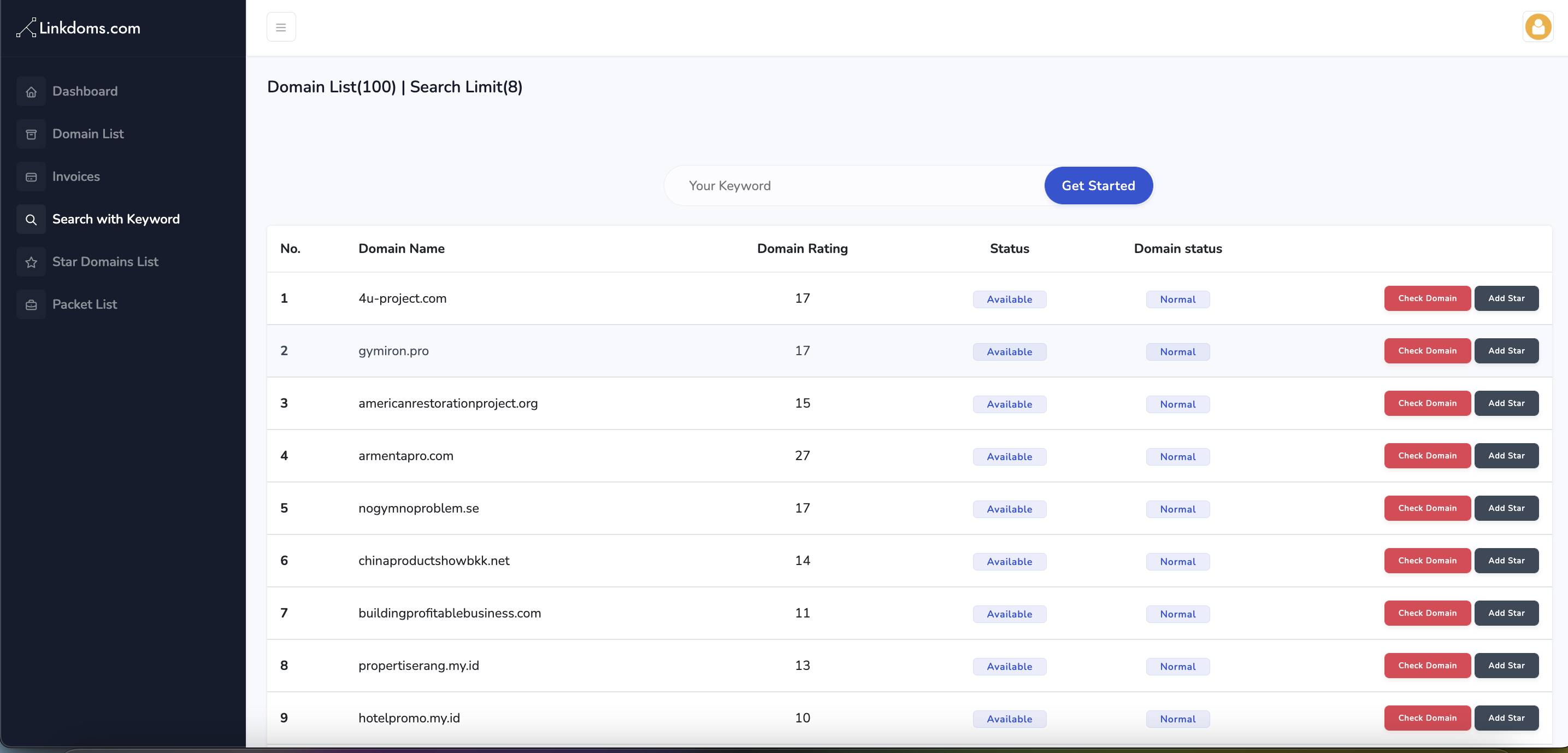Image resolution: width=1568 pixels, height=753 pixels.
Task: Click the Linkdoms.com logo
Action: 79,27
